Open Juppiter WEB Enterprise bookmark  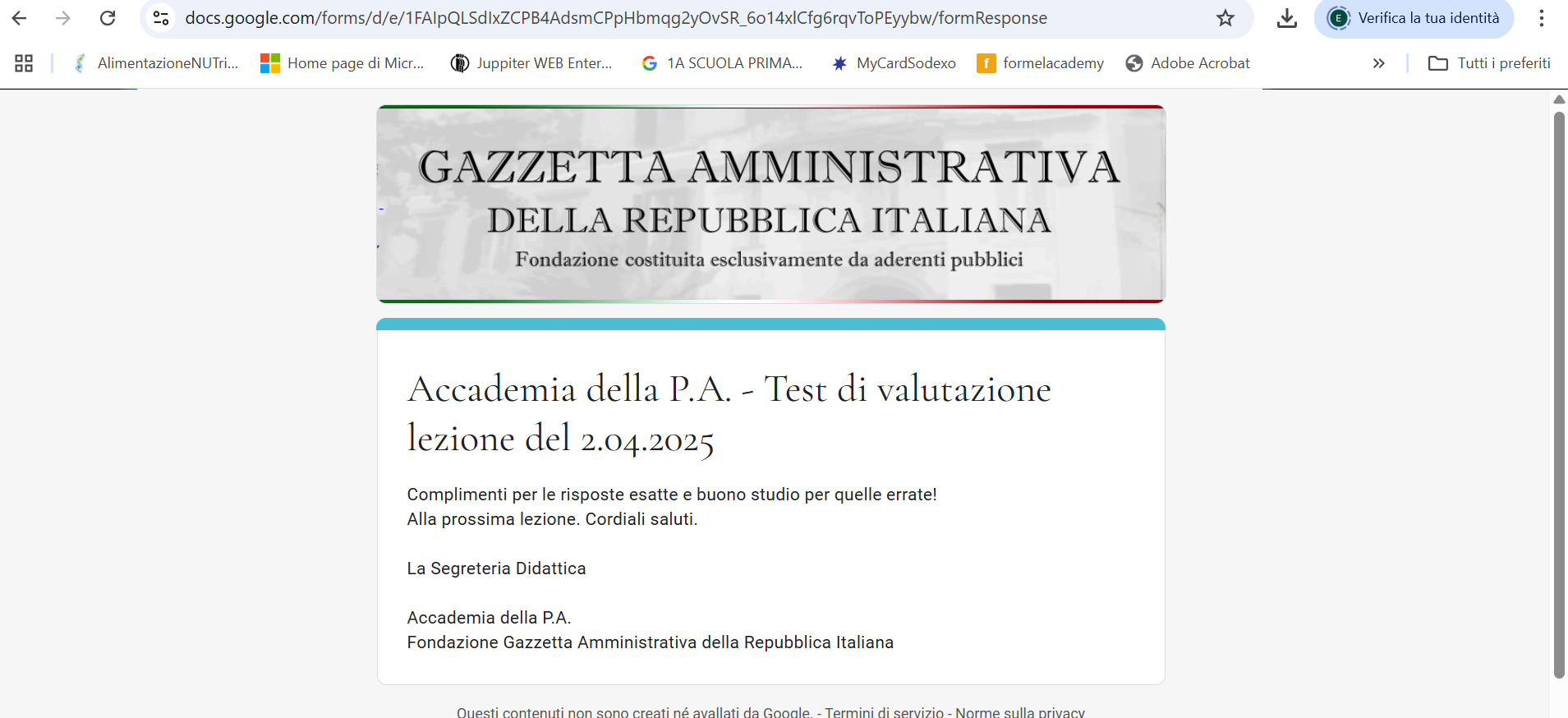coord(531,63)
